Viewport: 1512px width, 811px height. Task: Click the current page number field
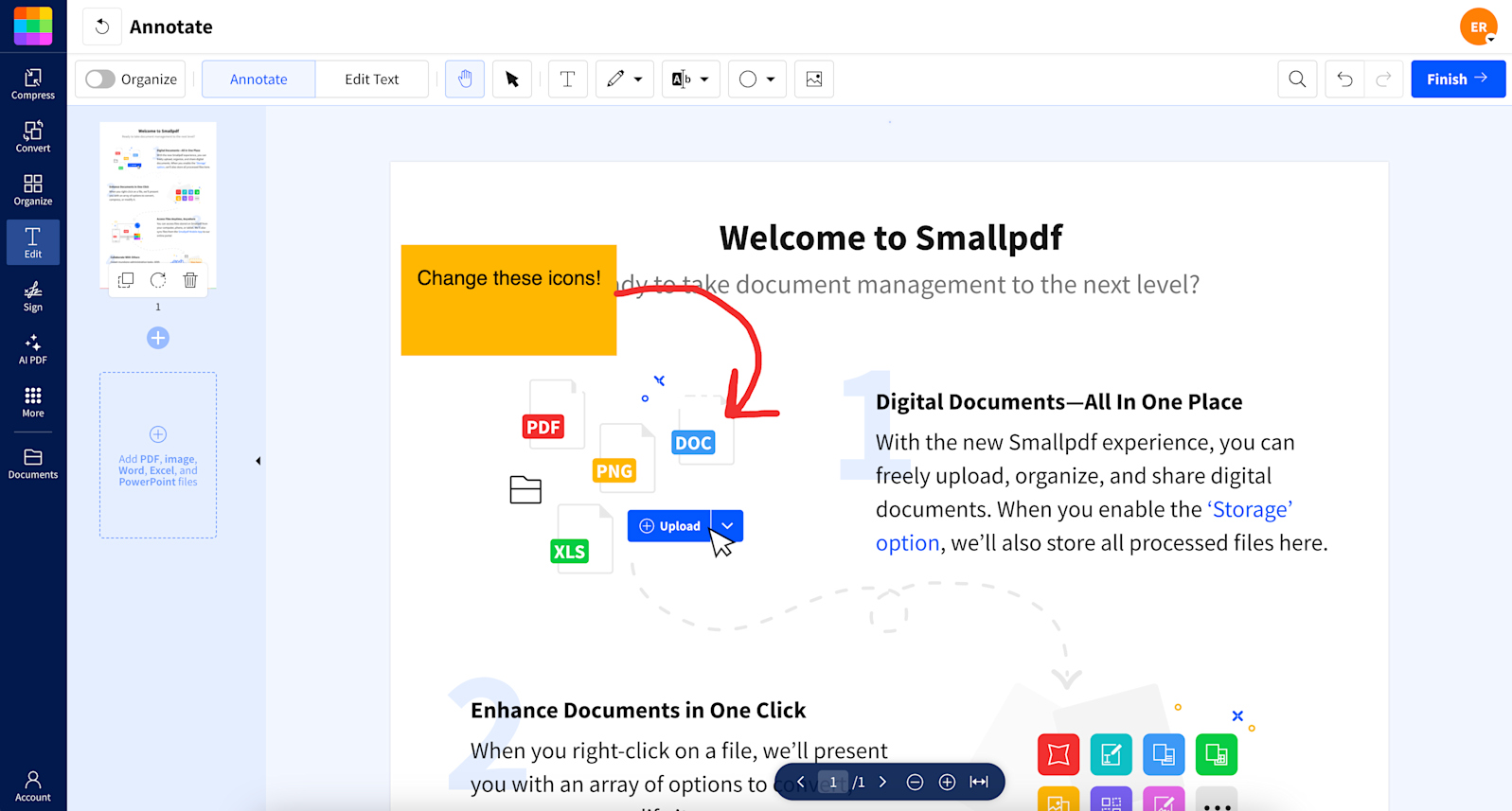833,782
